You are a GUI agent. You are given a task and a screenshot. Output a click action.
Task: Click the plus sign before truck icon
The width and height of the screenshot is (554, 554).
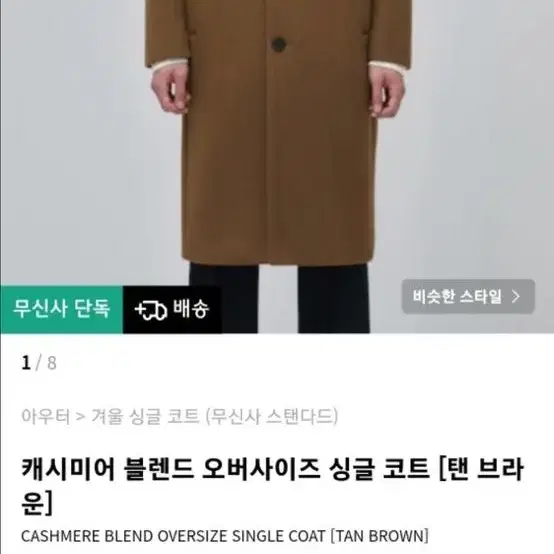click(x=139, y=310)
